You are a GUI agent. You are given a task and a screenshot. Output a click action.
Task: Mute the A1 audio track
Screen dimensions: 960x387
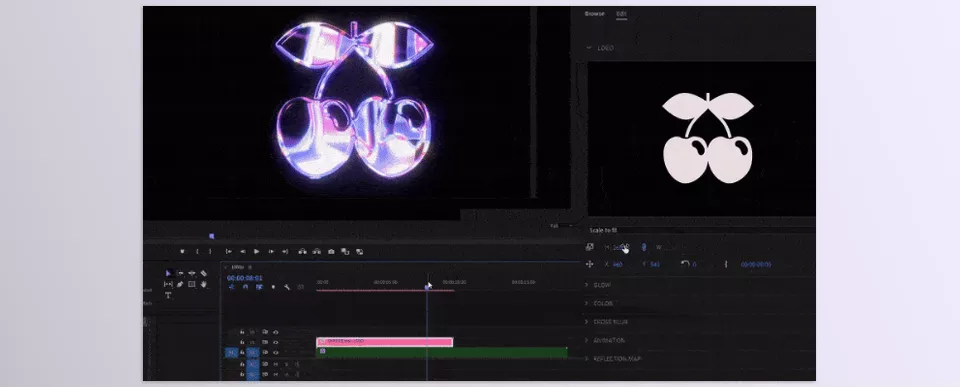[276, 364]
